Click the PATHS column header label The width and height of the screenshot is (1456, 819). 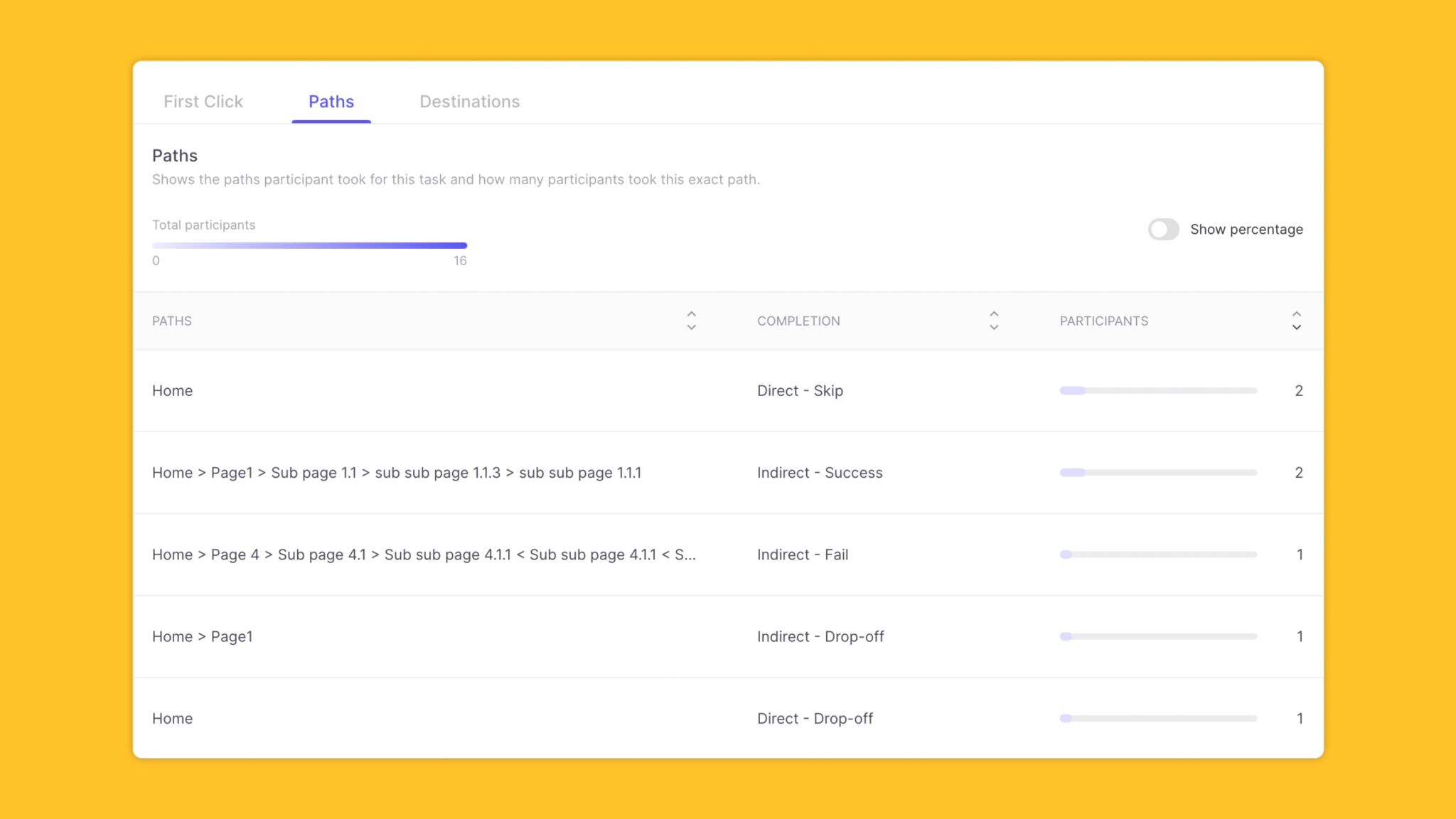[172, 321]
